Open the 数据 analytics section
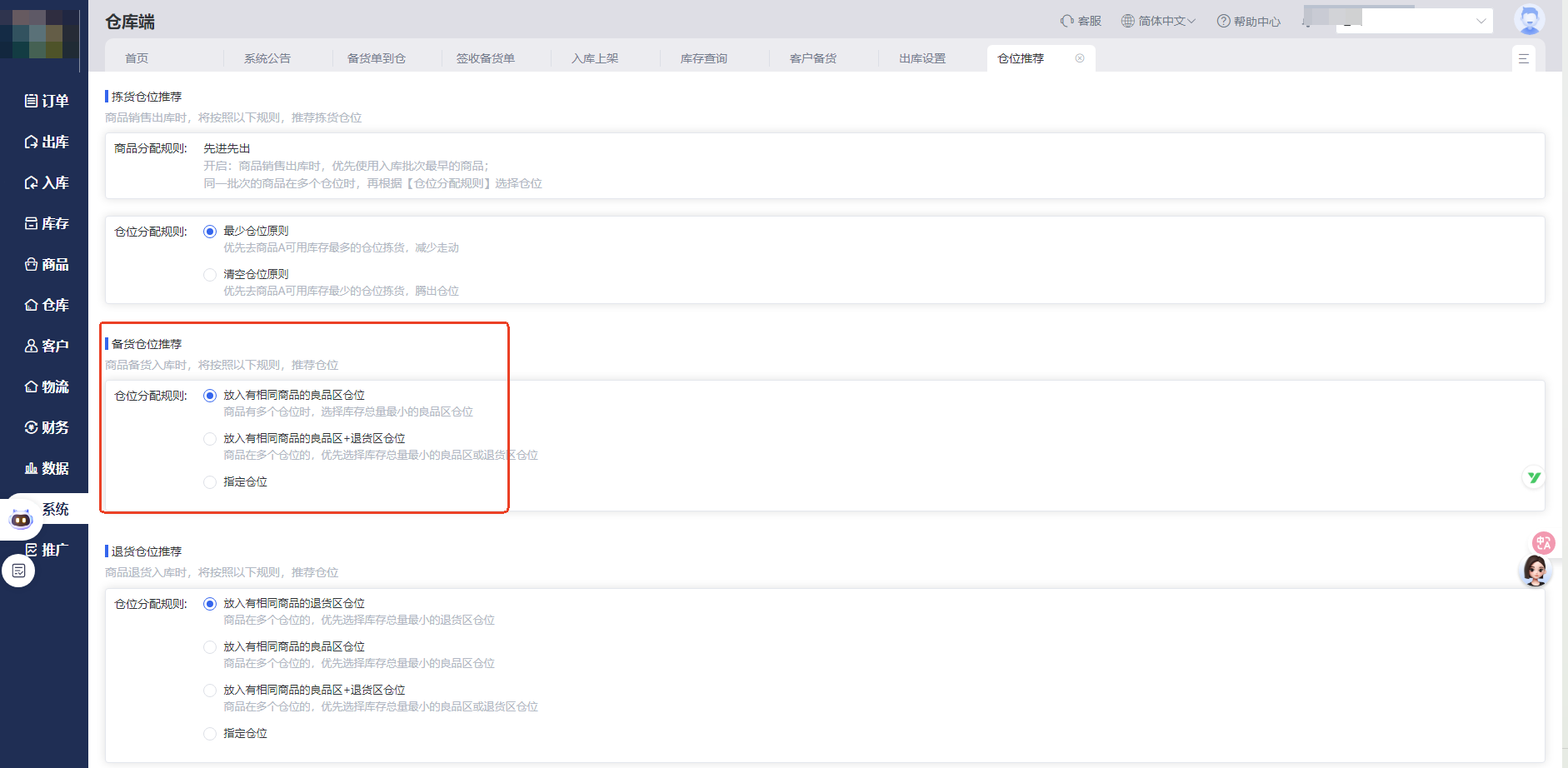The width and height of the screenshot is (1568, 768). [46, 467]
